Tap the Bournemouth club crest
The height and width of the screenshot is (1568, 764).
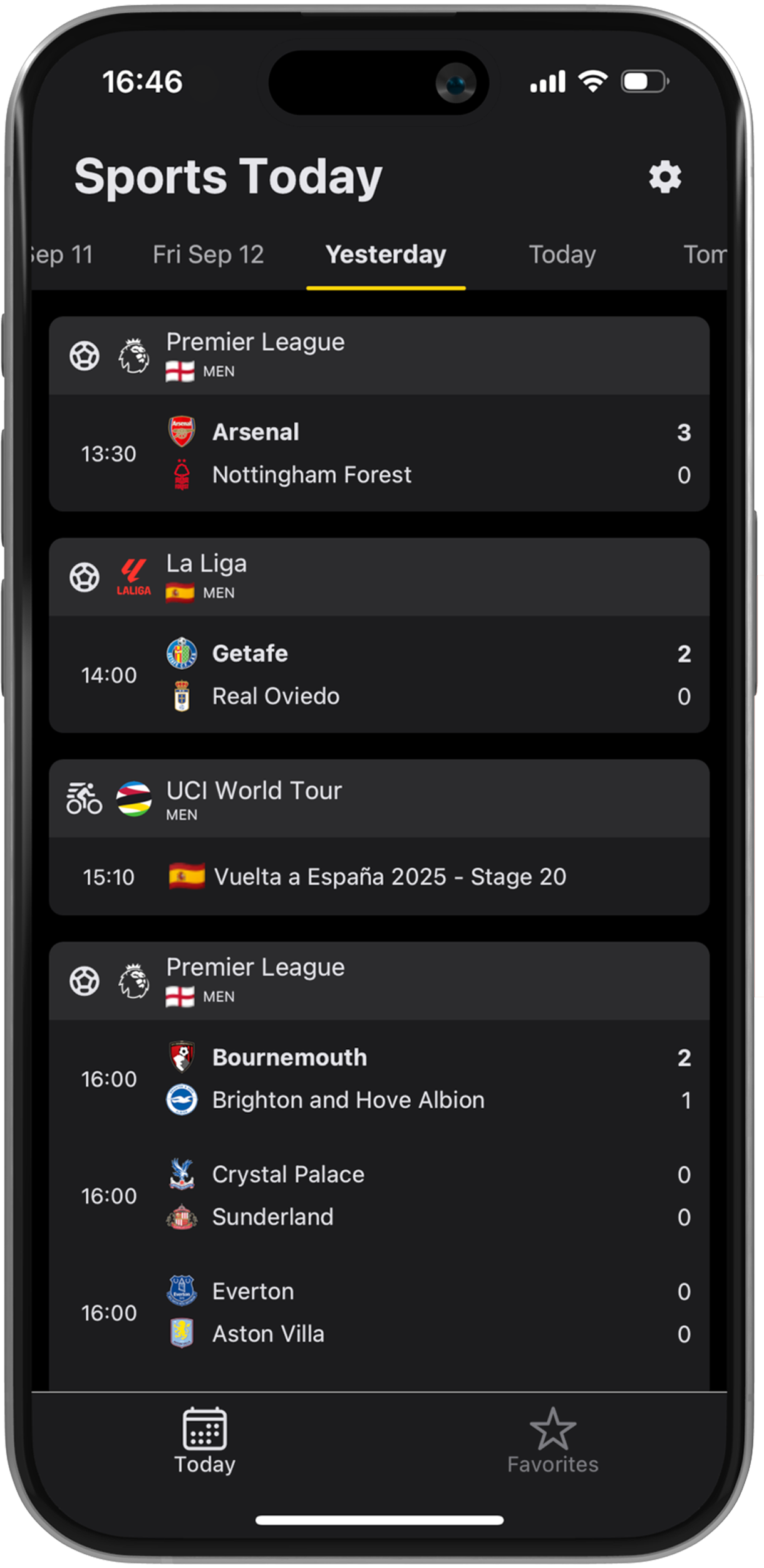coord(182,1057)
